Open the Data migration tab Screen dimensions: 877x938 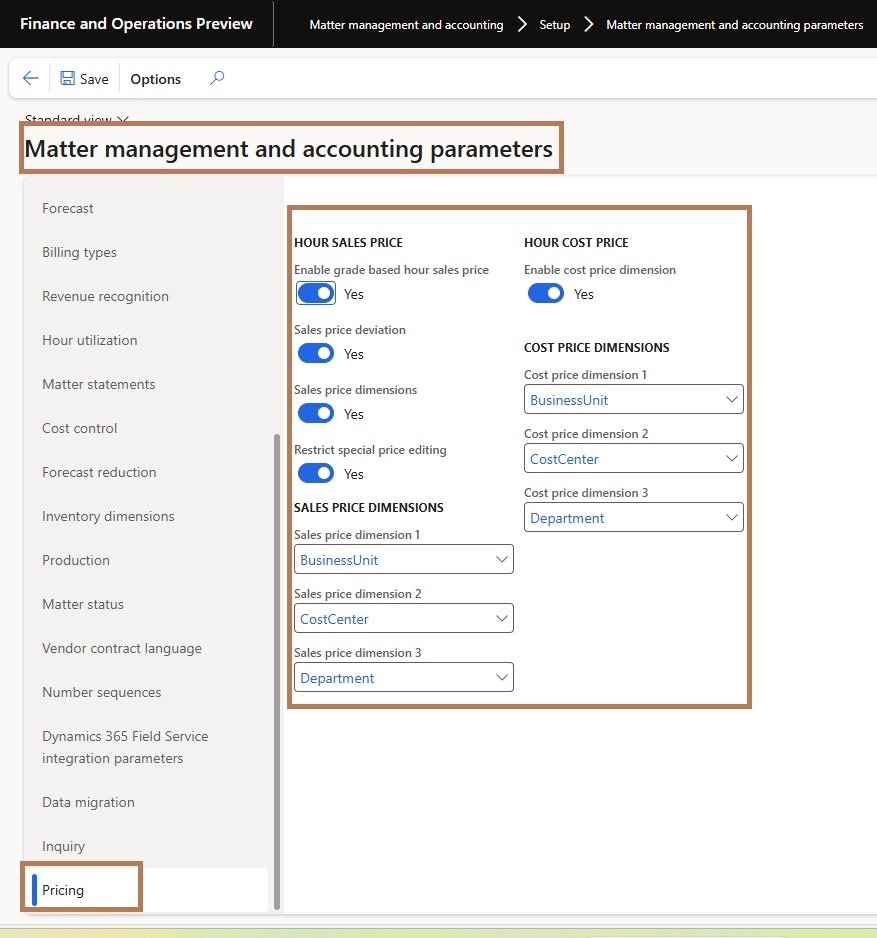pyautogui.click(x=89, y=802)
